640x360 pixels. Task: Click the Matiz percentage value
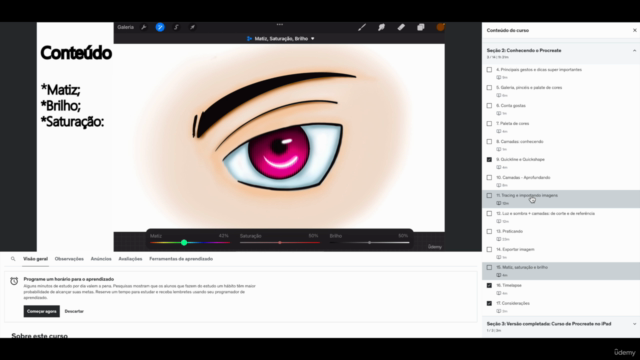(223, 236)
